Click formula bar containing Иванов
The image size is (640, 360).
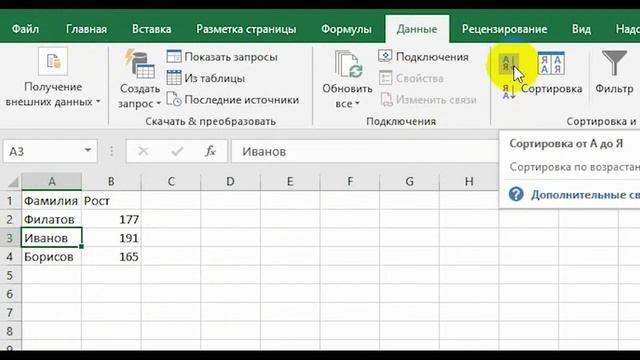coord(364,151)
